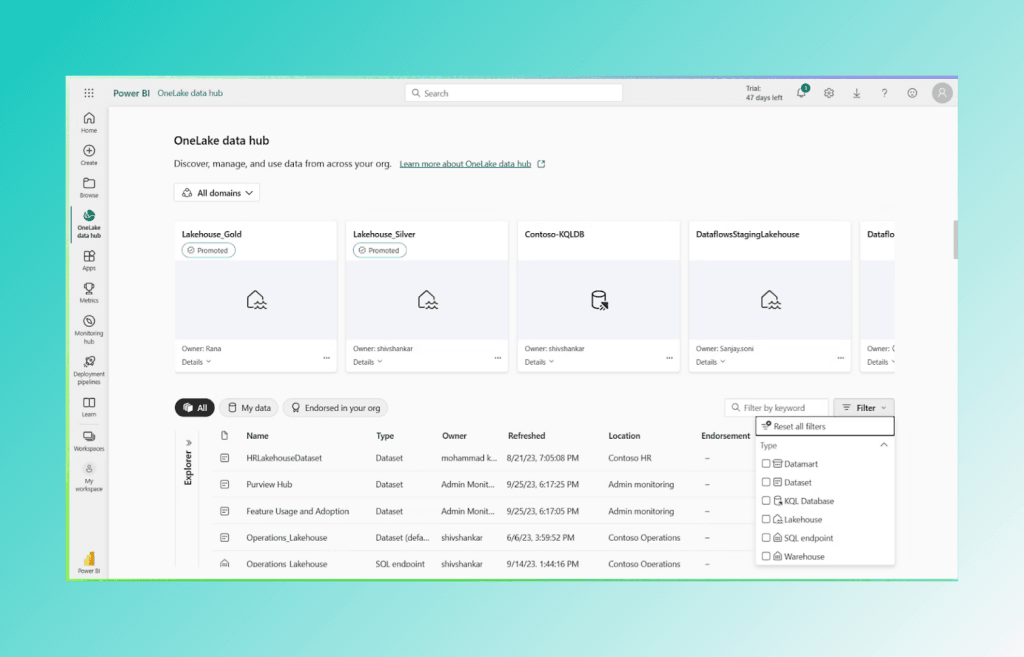
Task: Select the All tab
Action: [x=195, y=408]
